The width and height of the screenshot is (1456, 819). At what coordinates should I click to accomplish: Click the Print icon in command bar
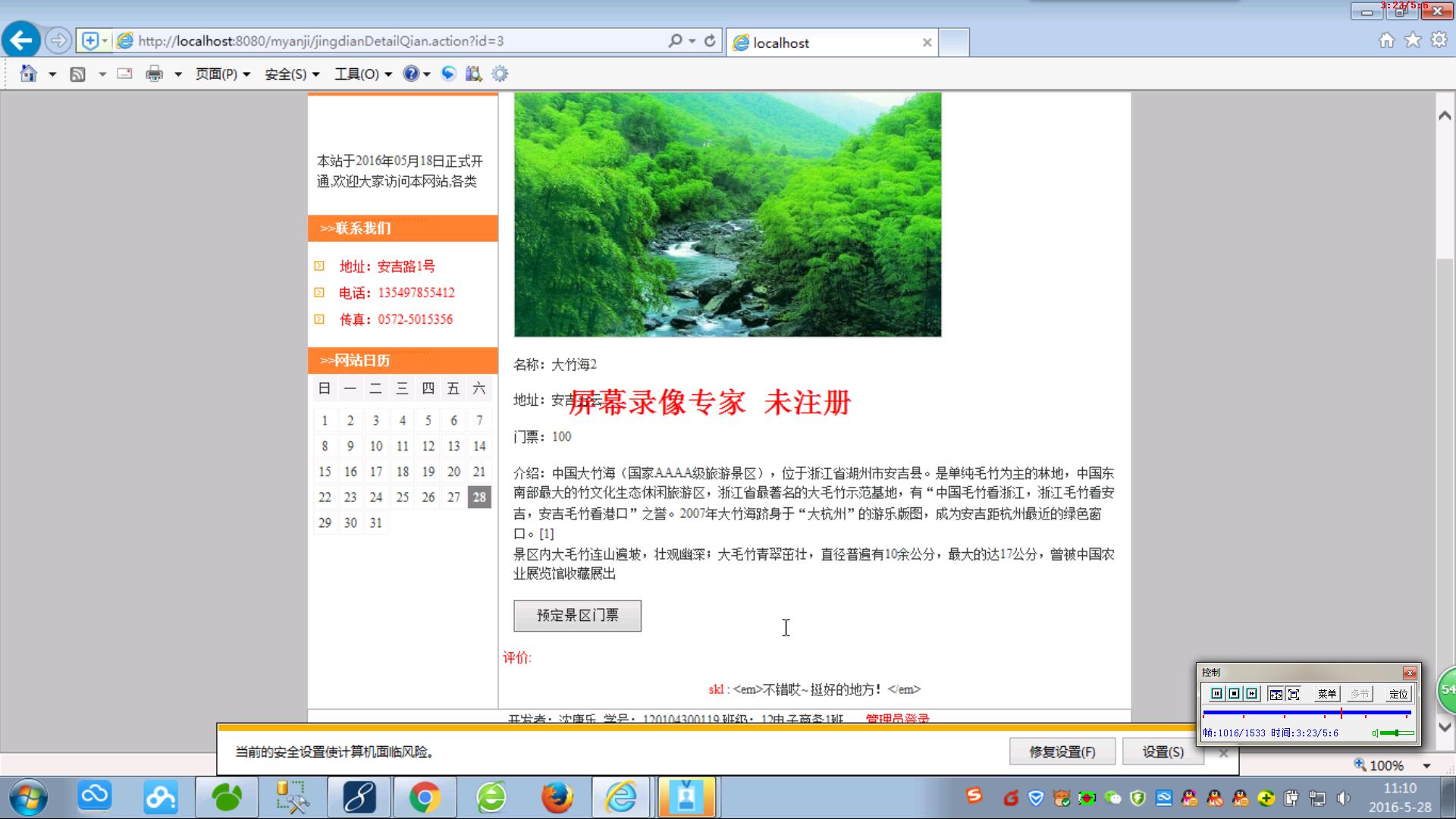pyautogui.click(x=154, y=74)
